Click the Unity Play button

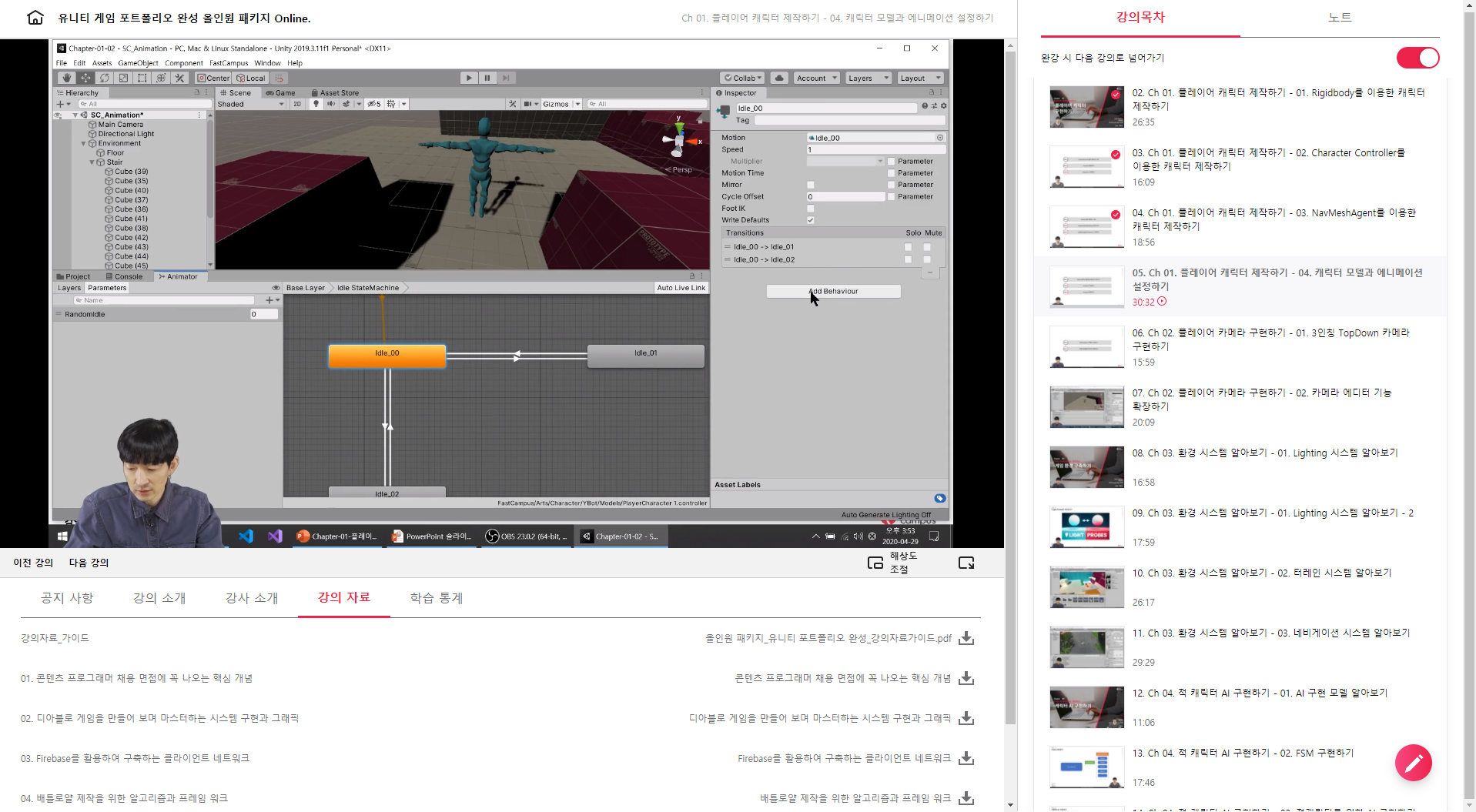pos(469,78)
